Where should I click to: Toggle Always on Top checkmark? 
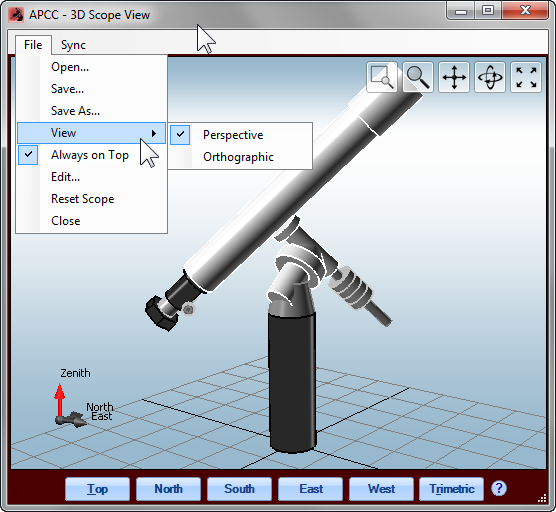pos(28,155)
